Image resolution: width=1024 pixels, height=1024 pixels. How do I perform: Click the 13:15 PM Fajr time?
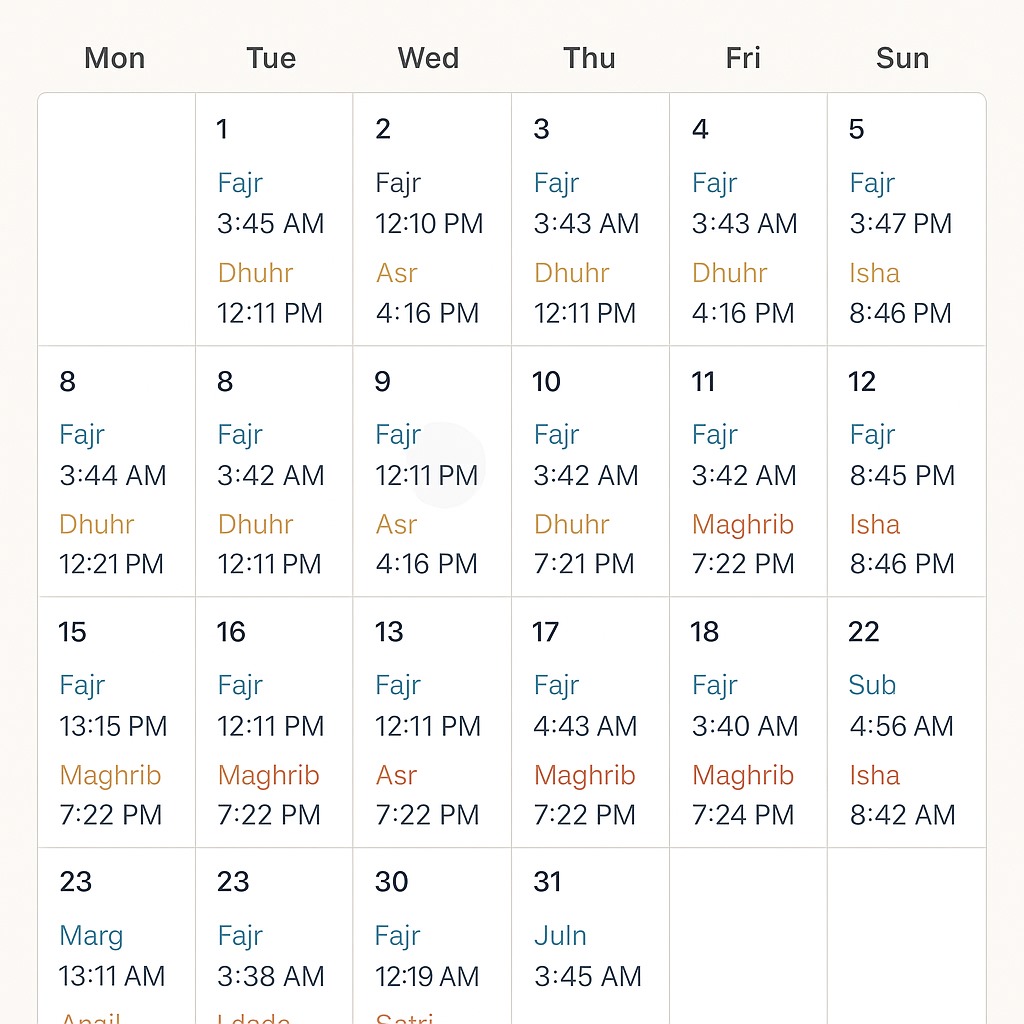(113, 726)
